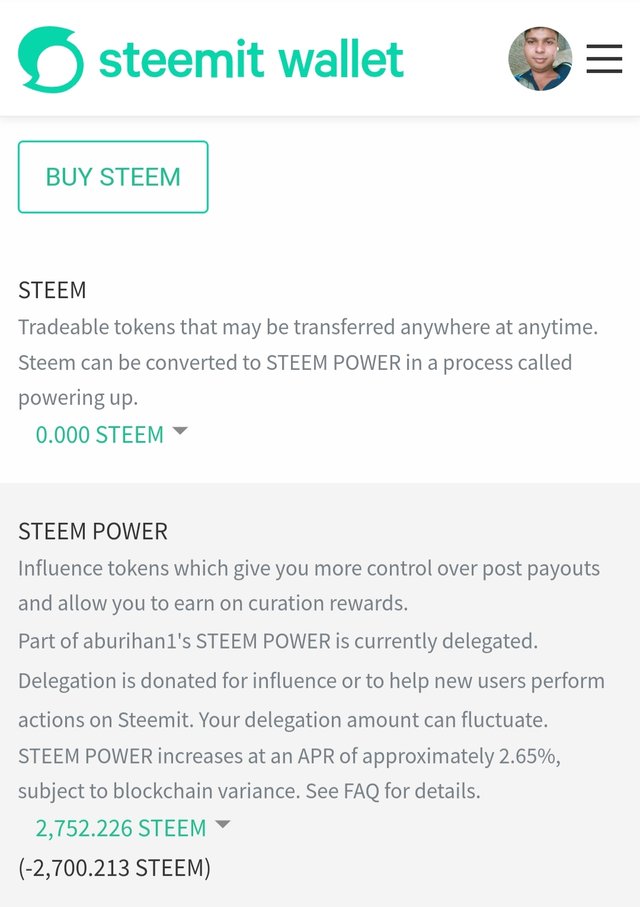Open the 0.000 STEEM balance dropdown
Screen dimensions: 640x907
pos(100,435)
